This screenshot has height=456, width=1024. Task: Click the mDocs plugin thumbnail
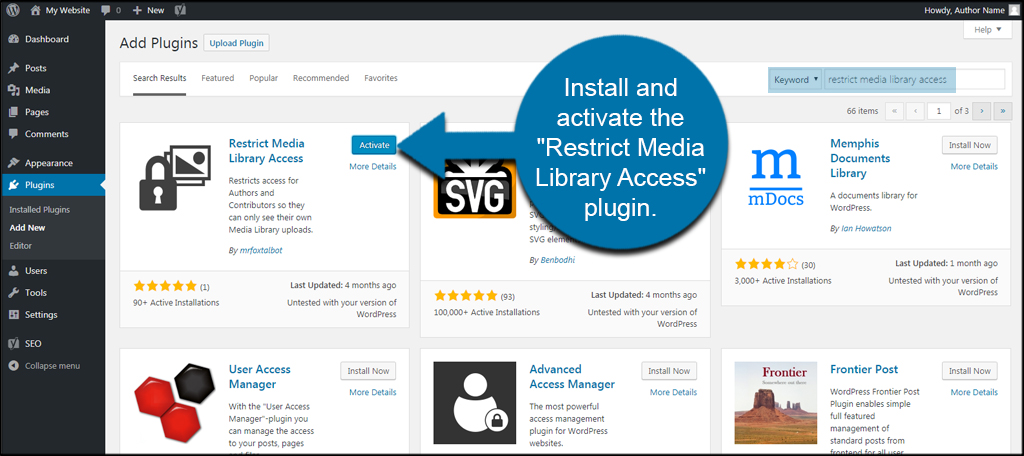pyautogui.click(x=775, y=177)
